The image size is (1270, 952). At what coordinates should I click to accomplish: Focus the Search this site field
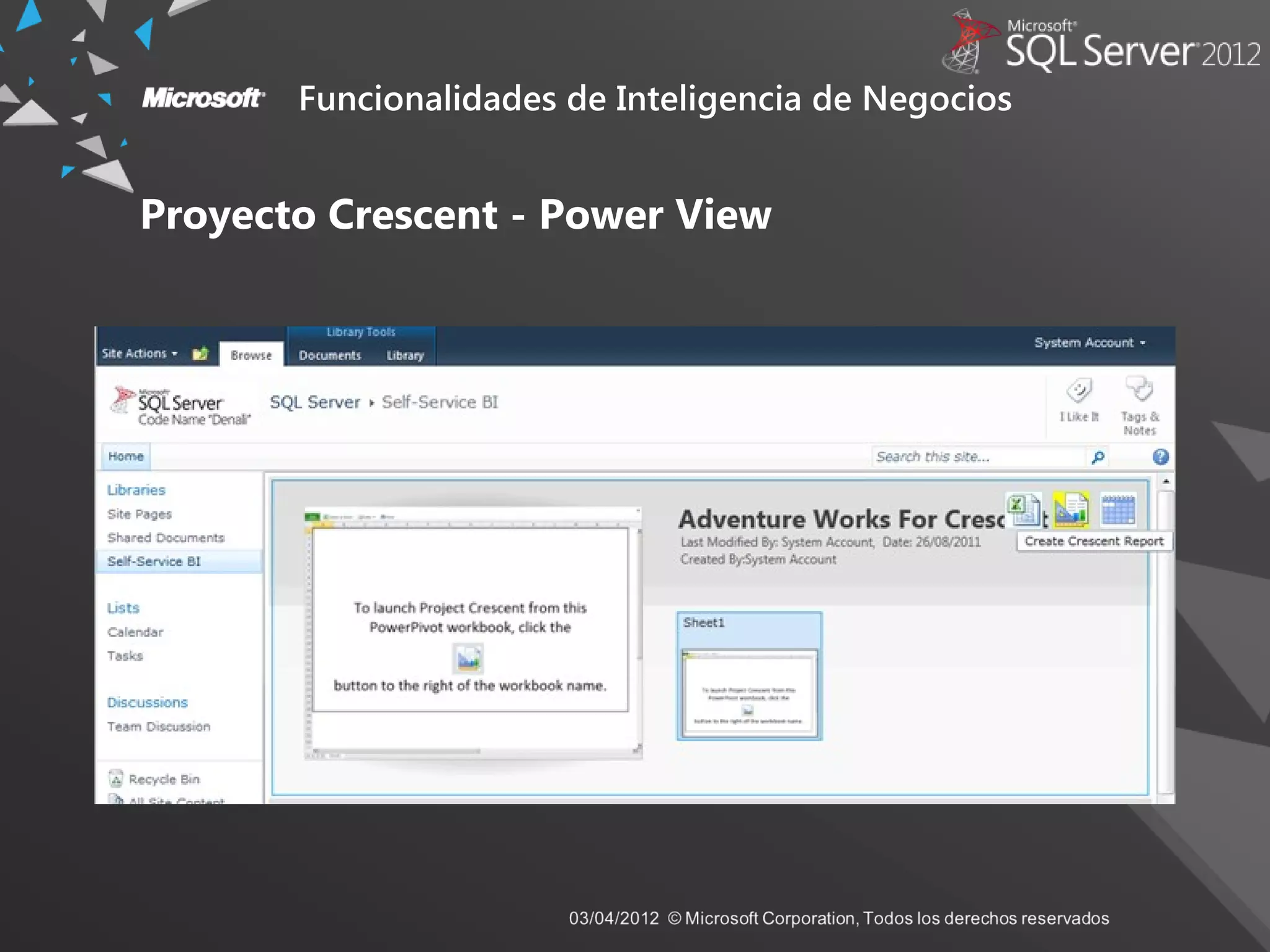(x=979, y=457)
